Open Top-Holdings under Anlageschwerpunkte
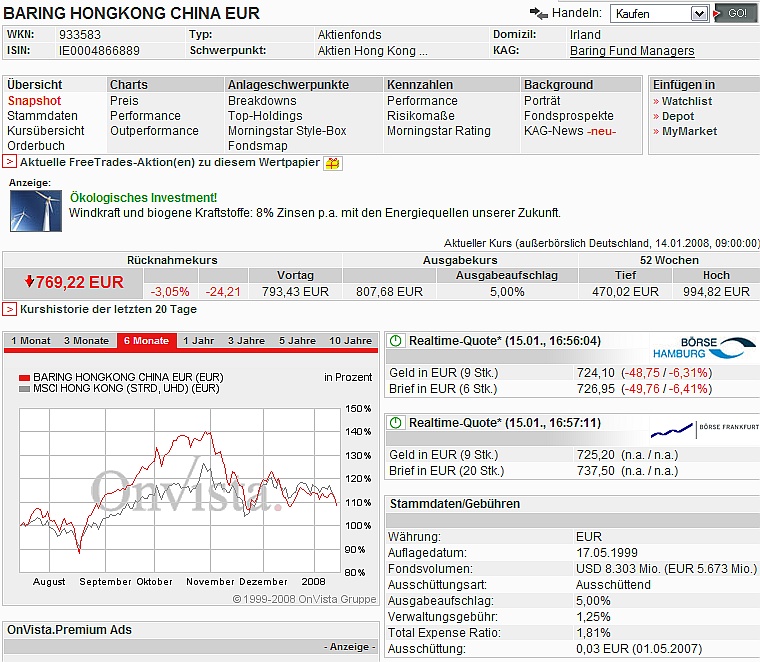760x662 pixels. (x=265, y=116)
